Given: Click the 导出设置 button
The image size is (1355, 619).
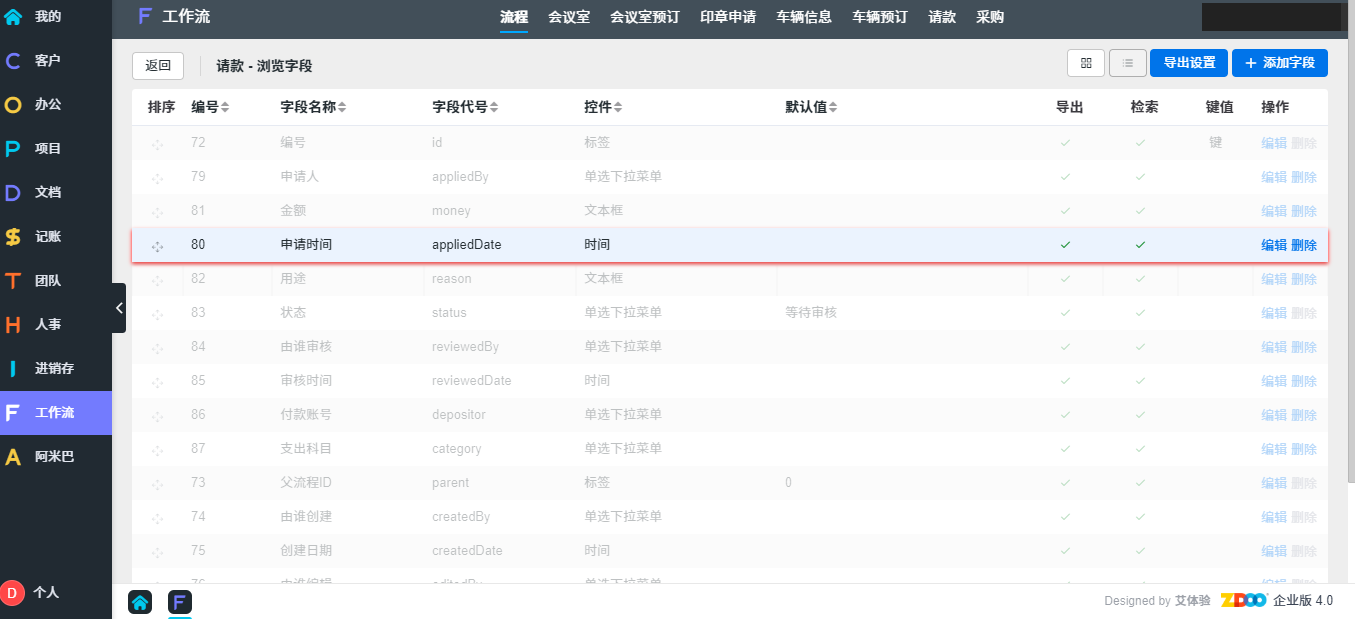Looking at the screenshot, I should [1189, 63].
